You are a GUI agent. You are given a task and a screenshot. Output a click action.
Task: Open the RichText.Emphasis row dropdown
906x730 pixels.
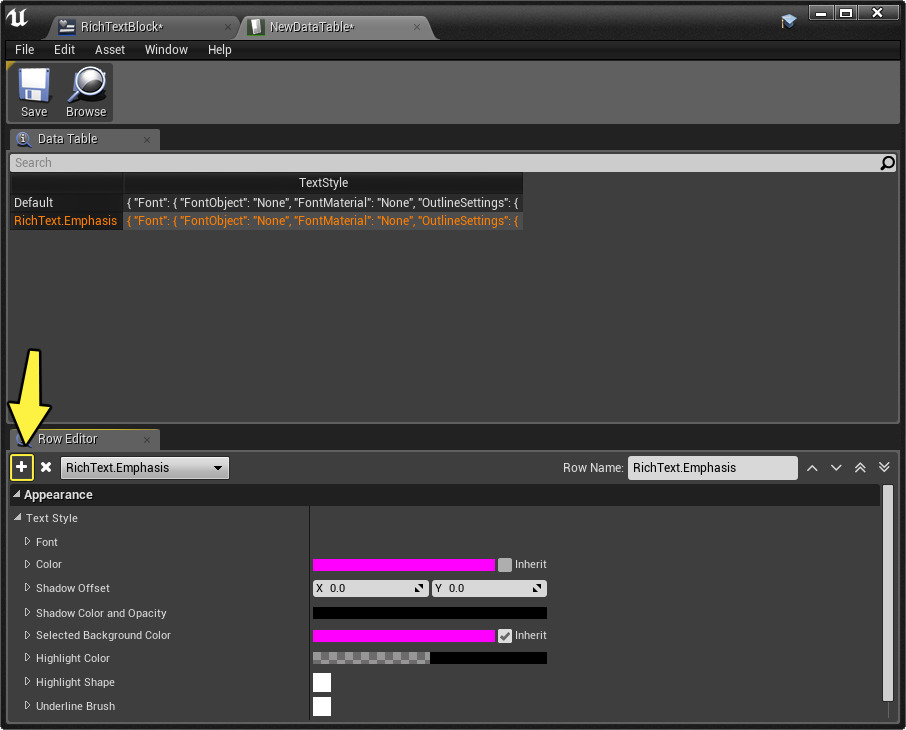(145, 468)
